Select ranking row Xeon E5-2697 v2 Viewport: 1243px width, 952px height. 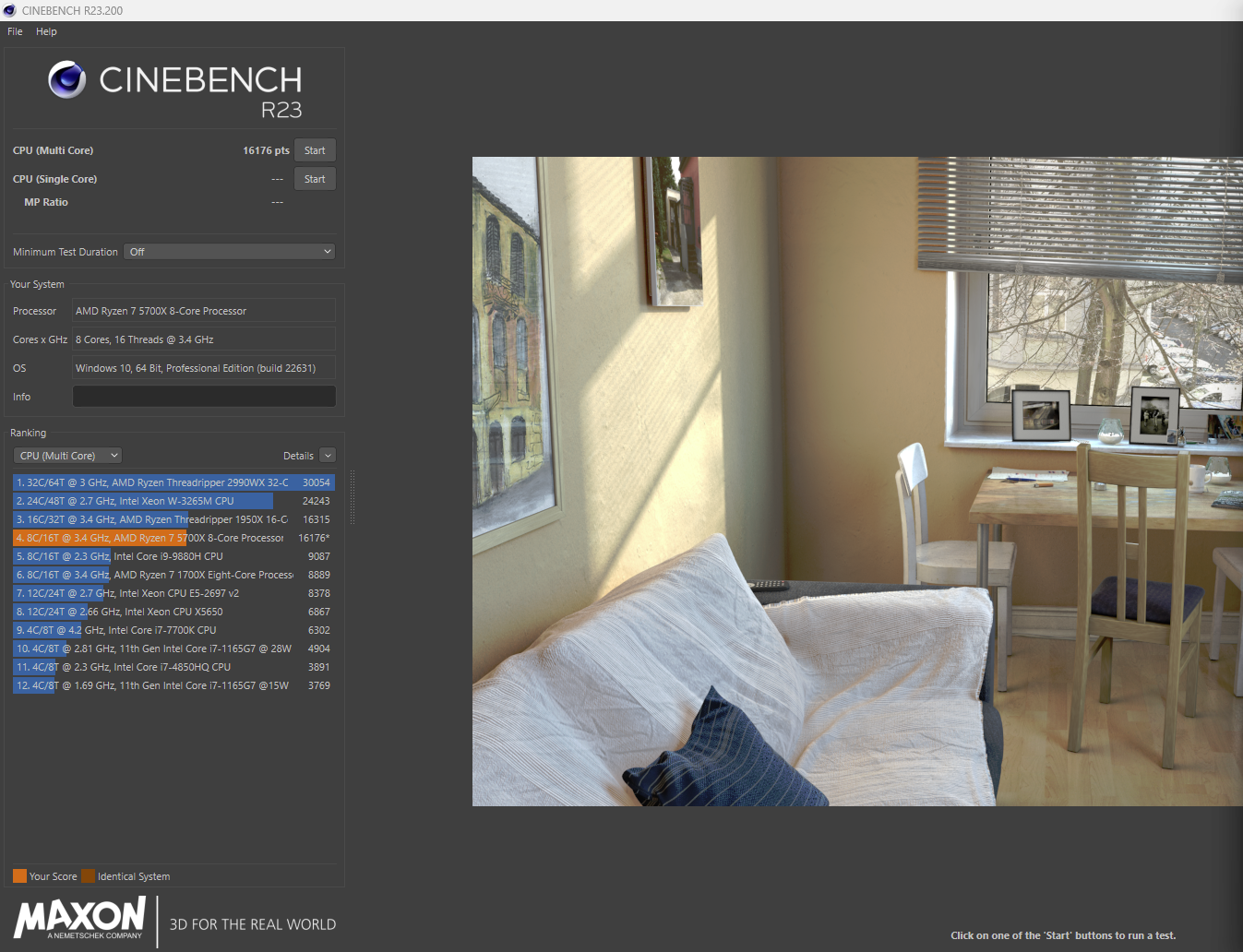(173, 593)
